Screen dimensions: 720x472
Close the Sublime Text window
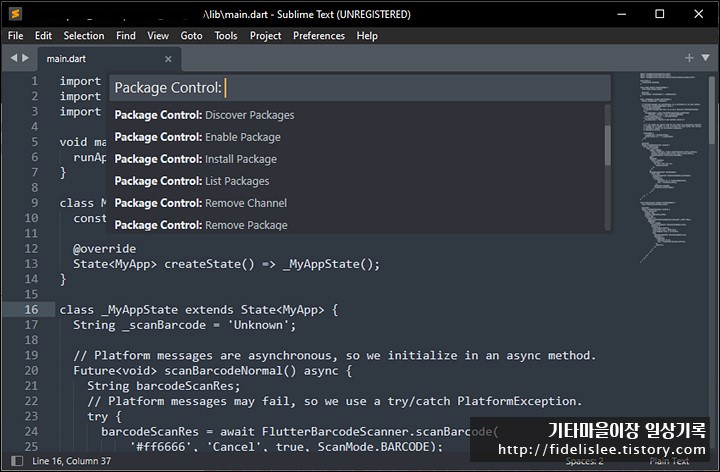pos(698,14)
